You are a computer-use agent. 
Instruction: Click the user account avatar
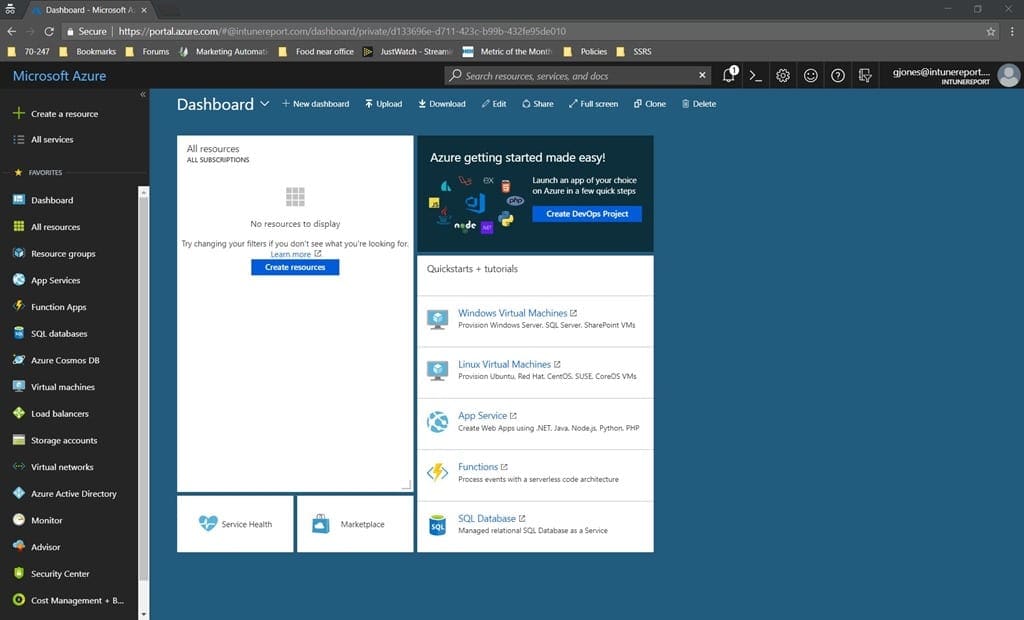tap(1008, 75)
